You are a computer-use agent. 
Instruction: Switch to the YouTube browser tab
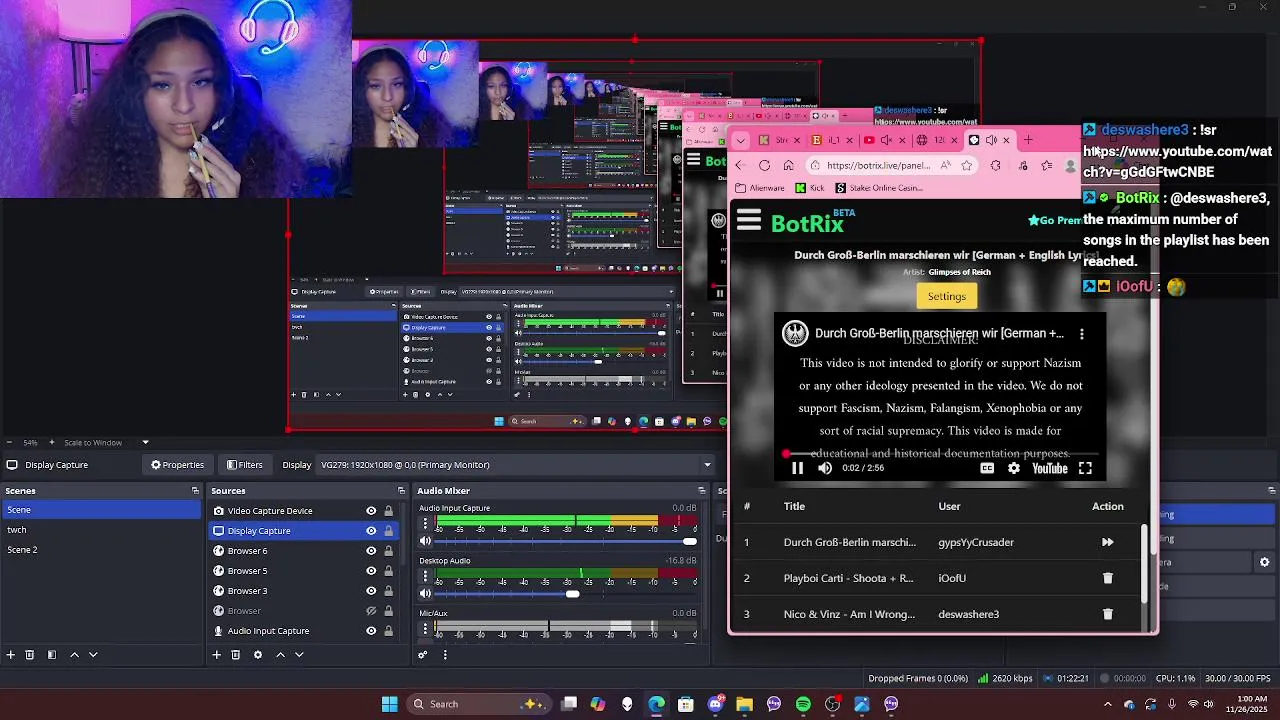[x=877, y=140]
